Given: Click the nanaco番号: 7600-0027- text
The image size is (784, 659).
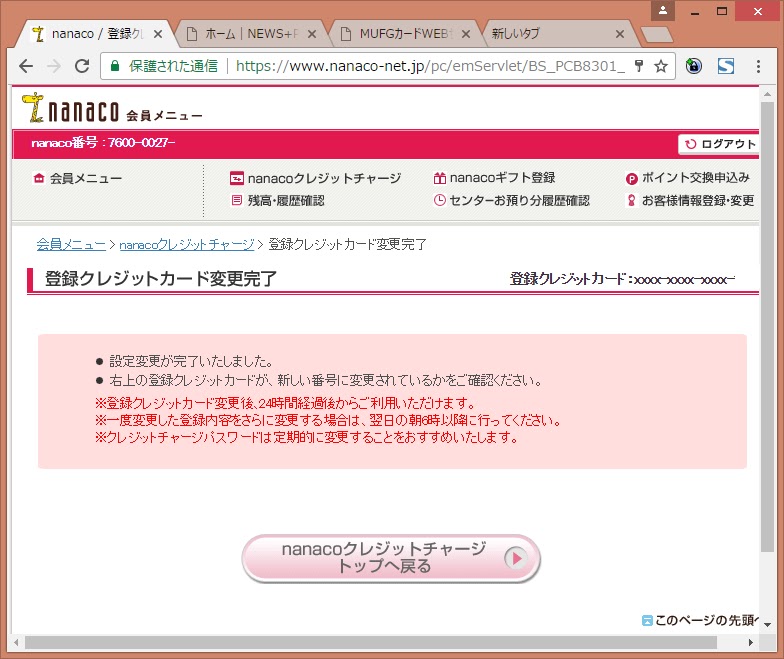Looking at the screenshot, I should pos(104,143).
